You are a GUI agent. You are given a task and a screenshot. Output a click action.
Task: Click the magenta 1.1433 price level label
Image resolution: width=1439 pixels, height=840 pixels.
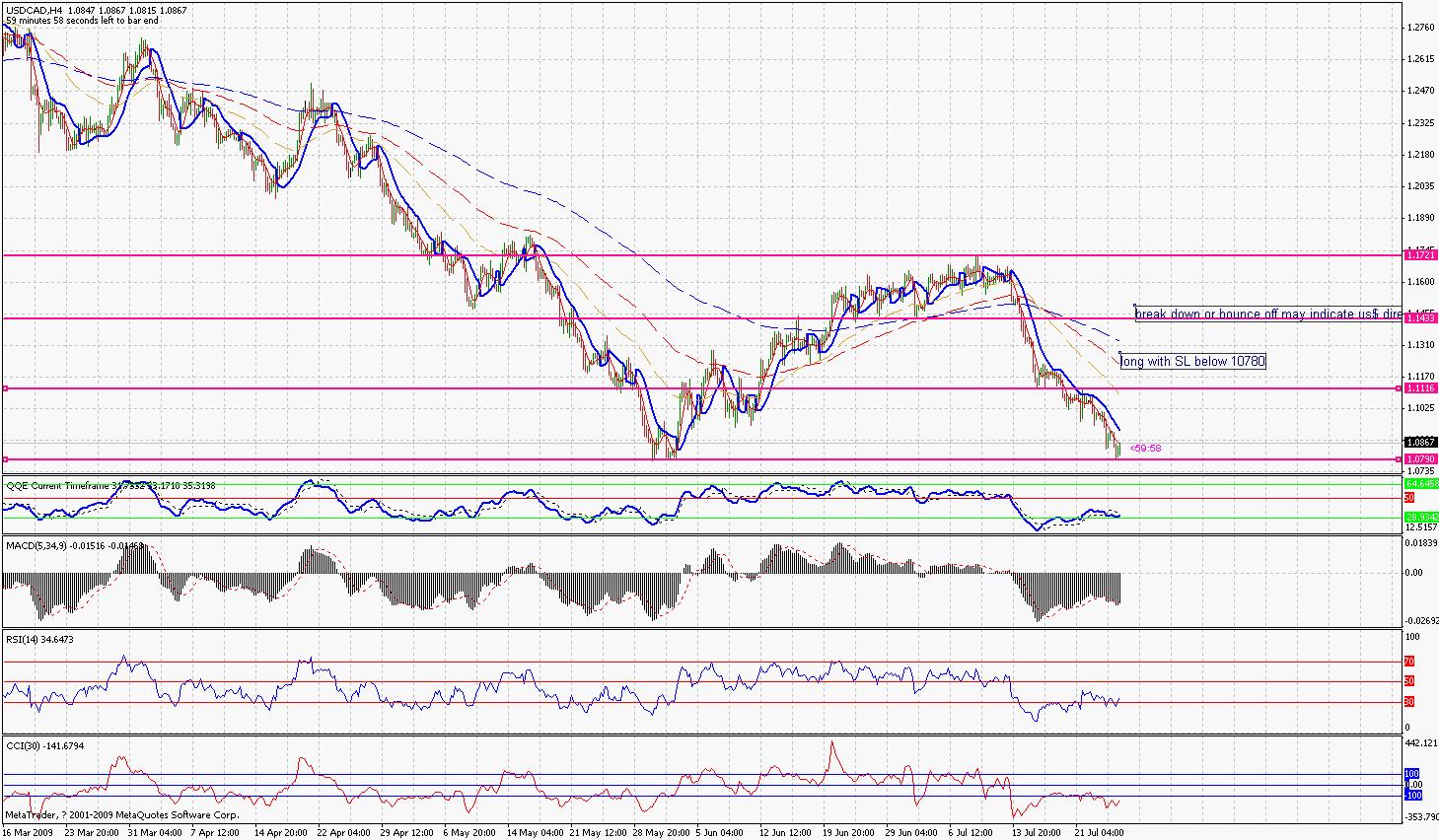click(x=1421, y=318)
